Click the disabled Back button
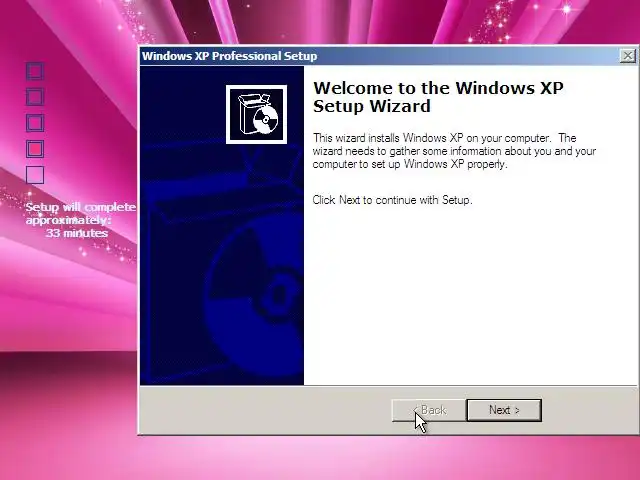This screenshot has width=640, height=480. click(x=429, y=410)
